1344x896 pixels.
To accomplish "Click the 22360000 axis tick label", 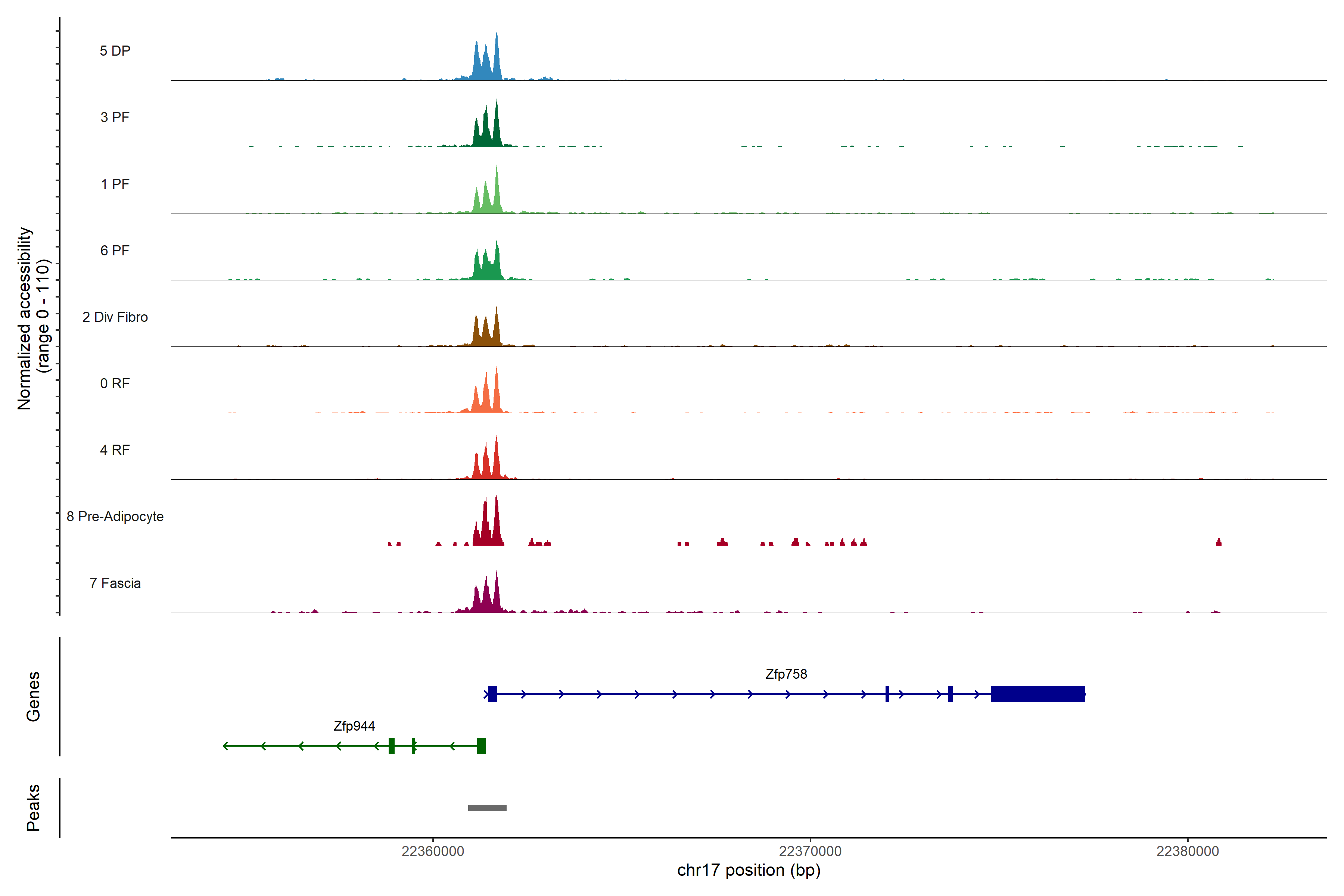I will [433, 852].
